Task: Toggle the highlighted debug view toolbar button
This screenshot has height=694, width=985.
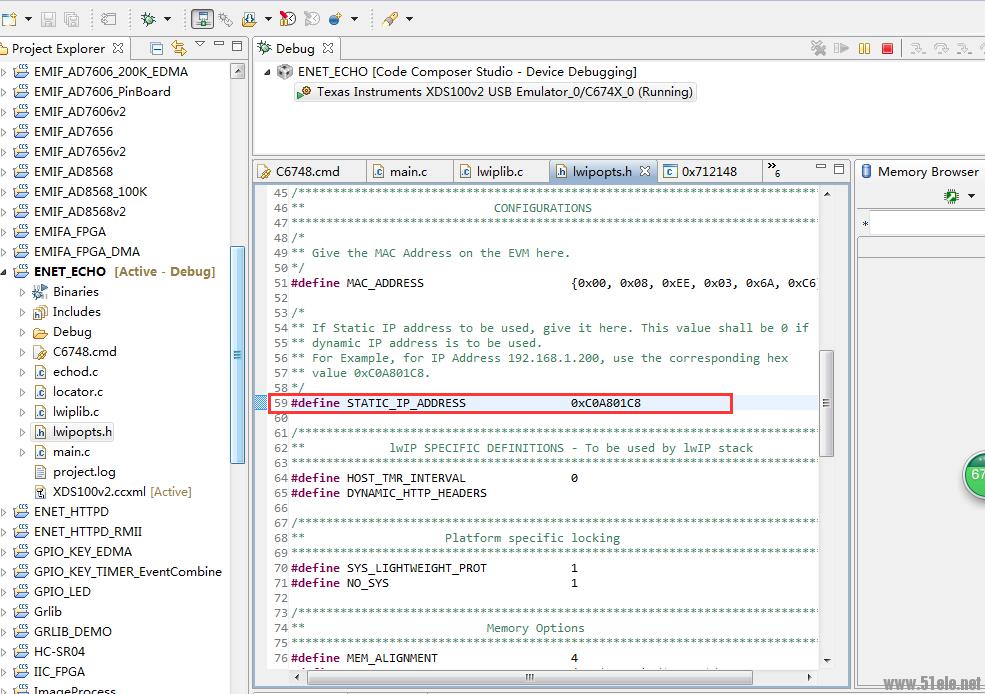Action: [x=203, y=18]
